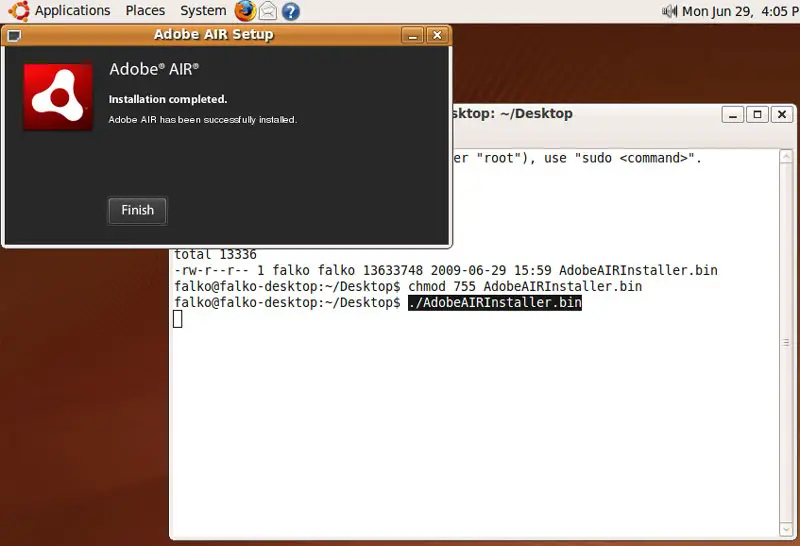Click the Ubuntu logo in the panel

(x=19, y=11)
